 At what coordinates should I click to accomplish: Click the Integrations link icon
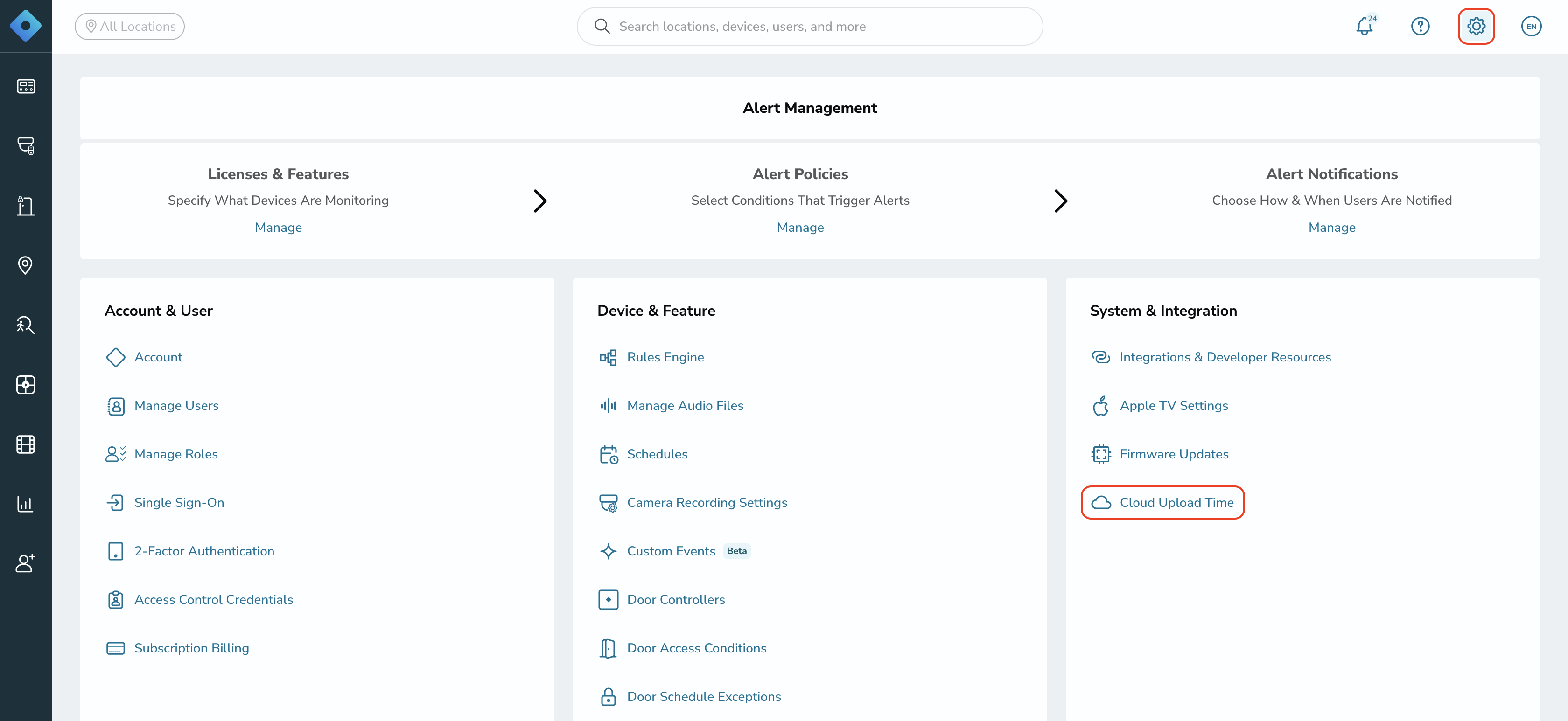pyautogui.click(x=1100, y=357)
